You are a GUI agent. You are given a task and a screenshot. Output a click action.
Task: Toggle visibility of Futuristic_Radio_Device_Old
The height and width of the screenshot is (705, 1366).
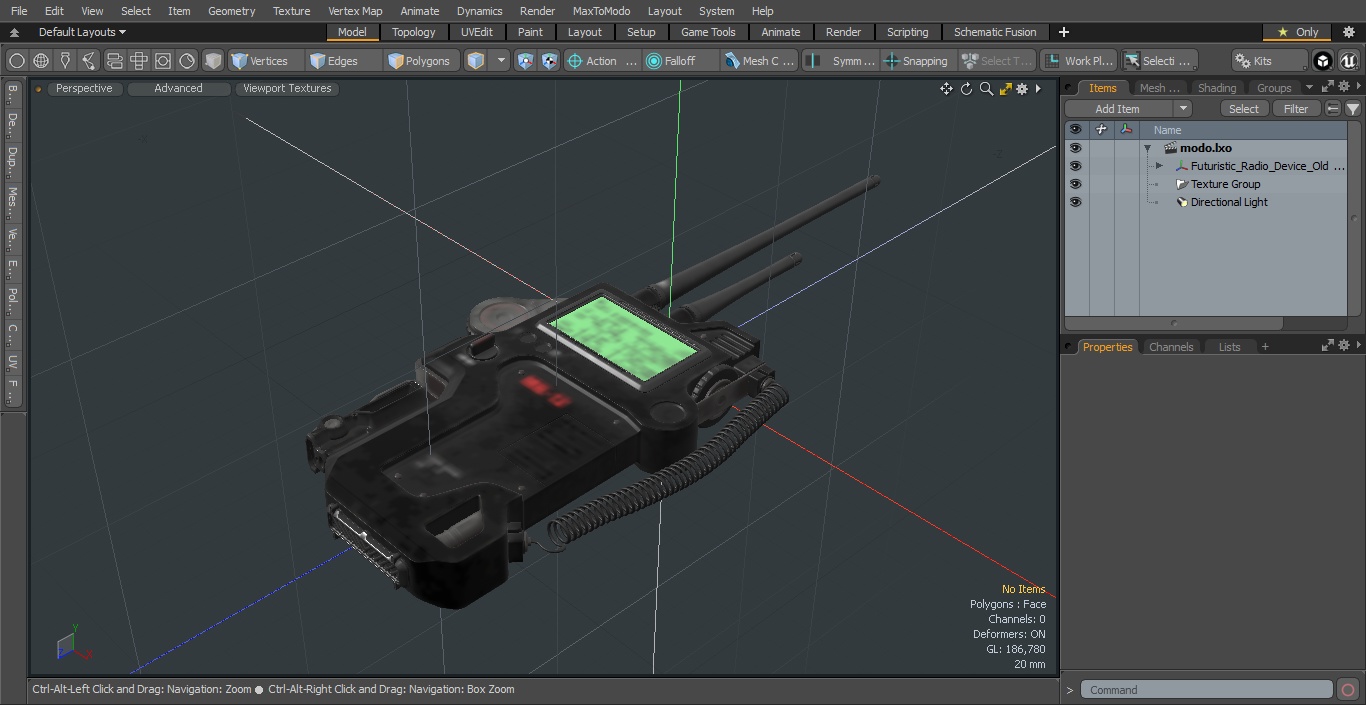pos(1075,166)
